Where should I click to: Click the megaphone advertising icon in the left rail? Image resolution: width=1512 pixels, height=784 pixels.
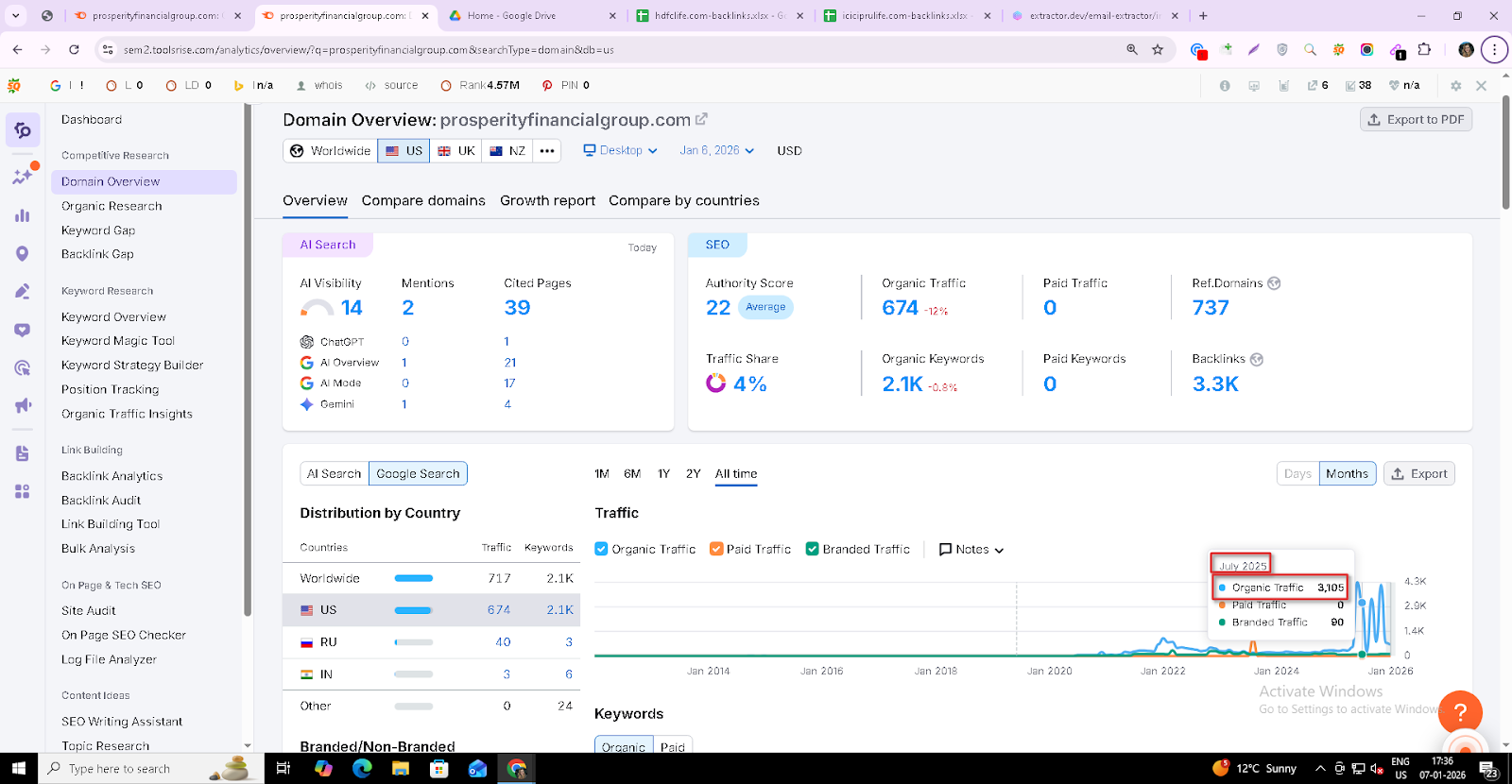coord(23,406)
